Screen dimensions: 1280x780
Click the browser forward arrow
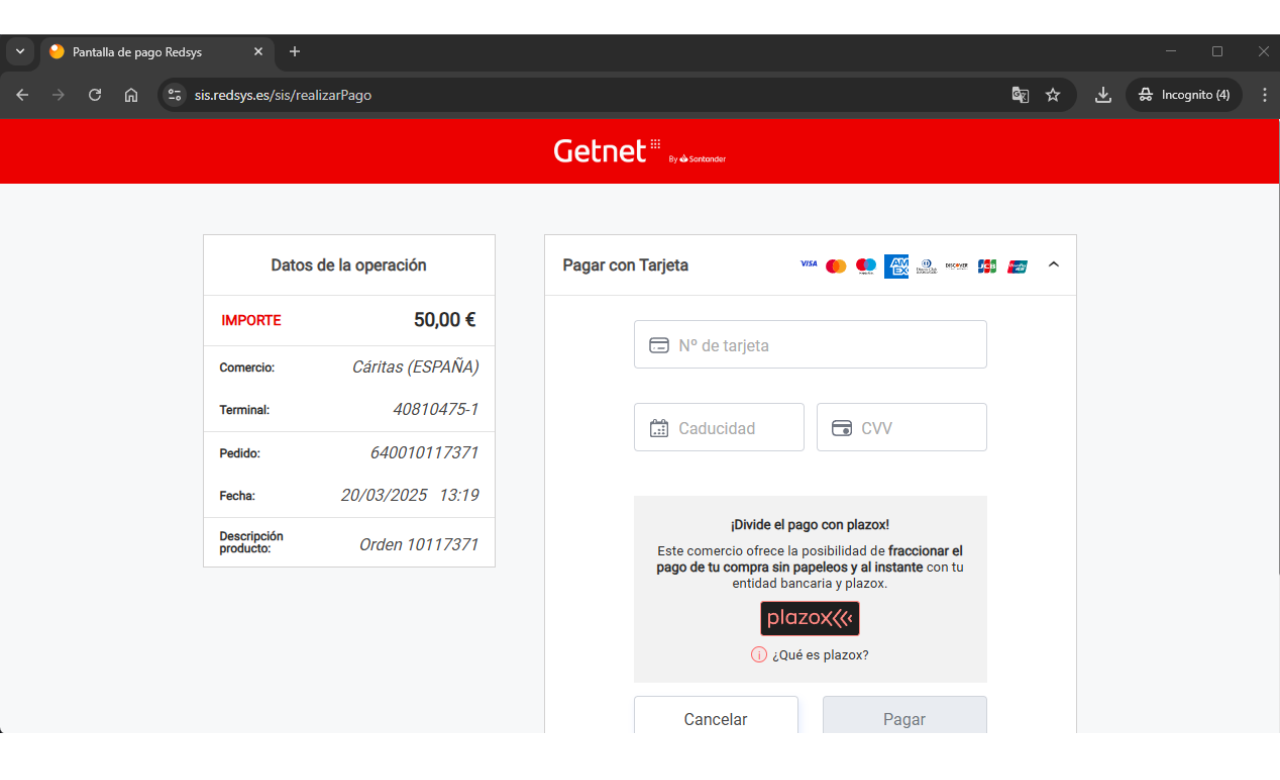[x=58, y=95]
